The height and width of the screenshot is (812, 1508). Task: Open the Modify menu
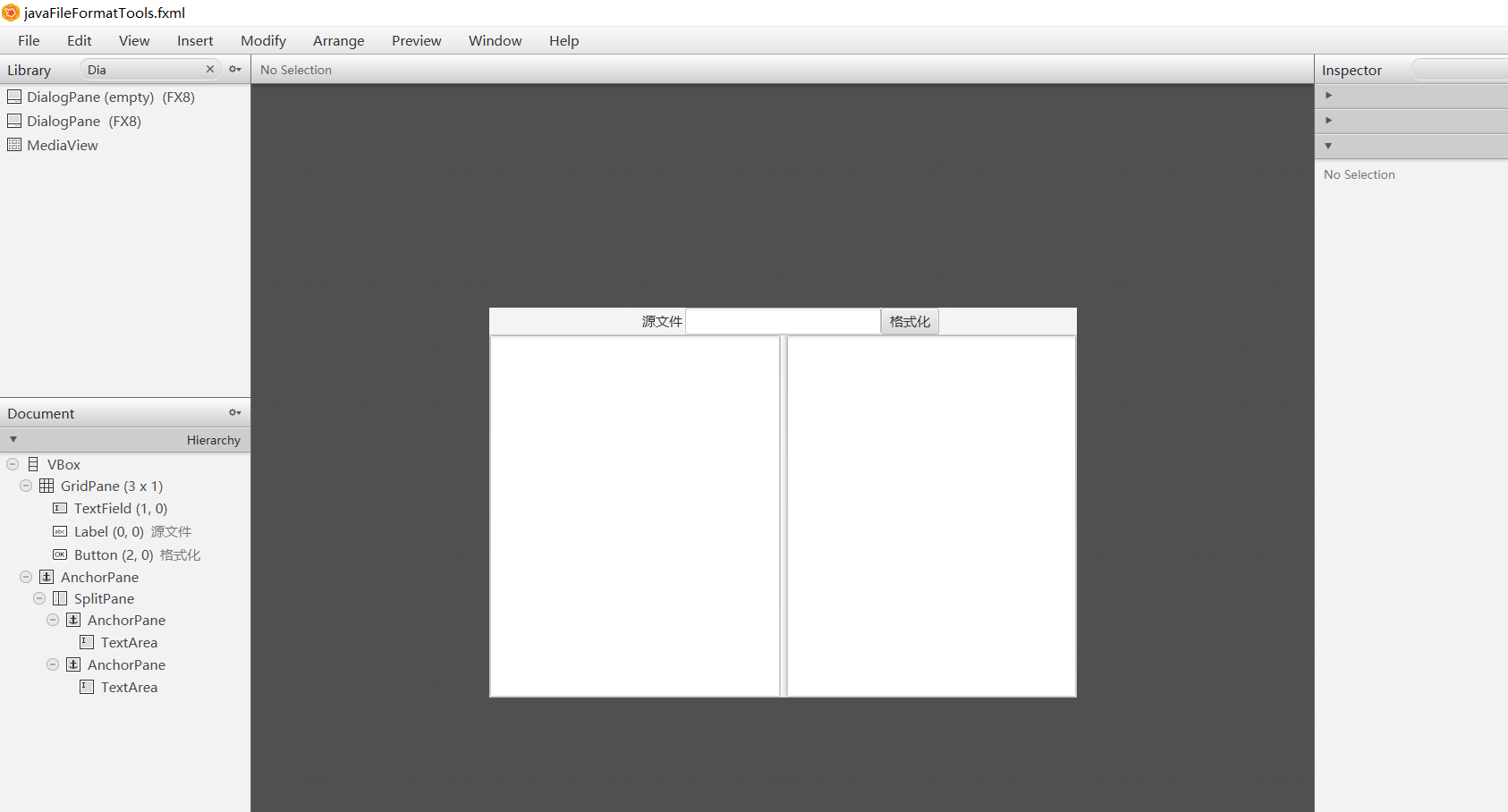point(263,40)
